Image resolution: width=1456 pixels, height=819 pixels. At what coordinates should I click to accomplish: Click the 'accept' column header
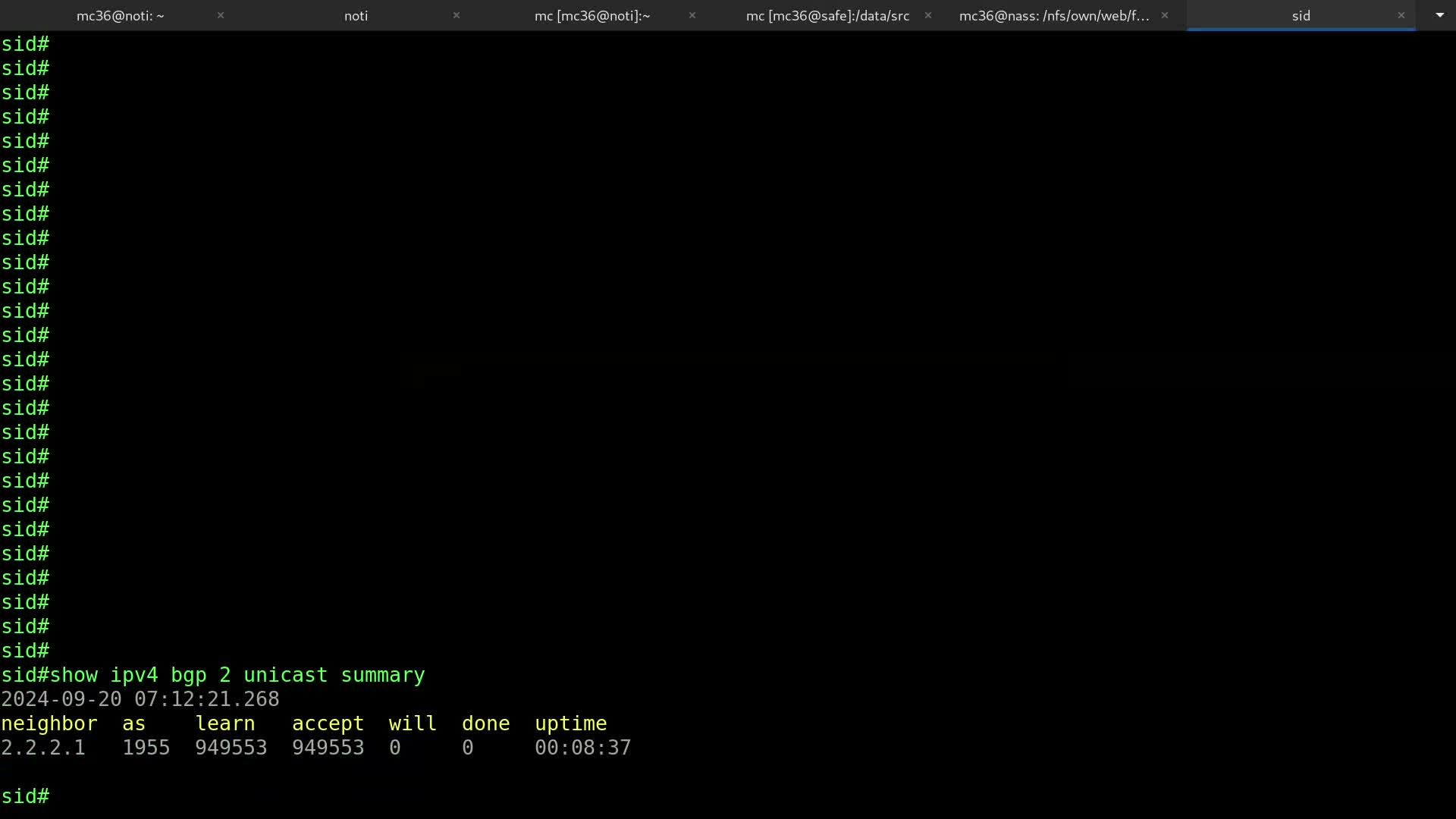pyautogui.click(x=328, y=723)
